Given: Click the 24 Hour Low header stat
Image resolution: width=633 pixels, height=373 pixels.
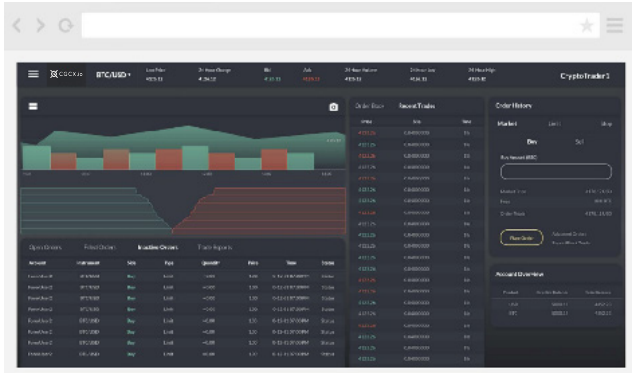Looking at the screenshot, I should 422,74.
